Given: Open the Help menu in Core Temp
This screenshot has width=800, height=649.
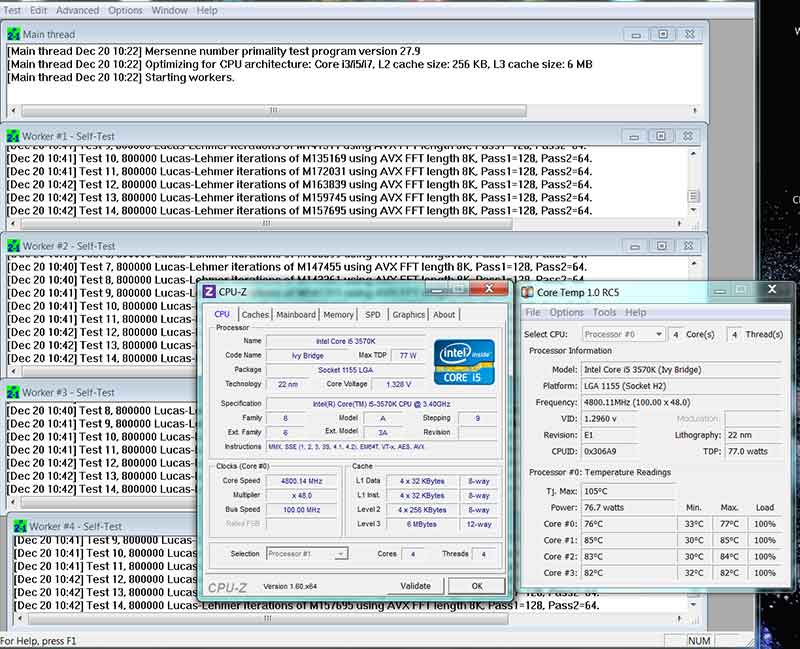Looking at the screenshot, I should [635, 312].
